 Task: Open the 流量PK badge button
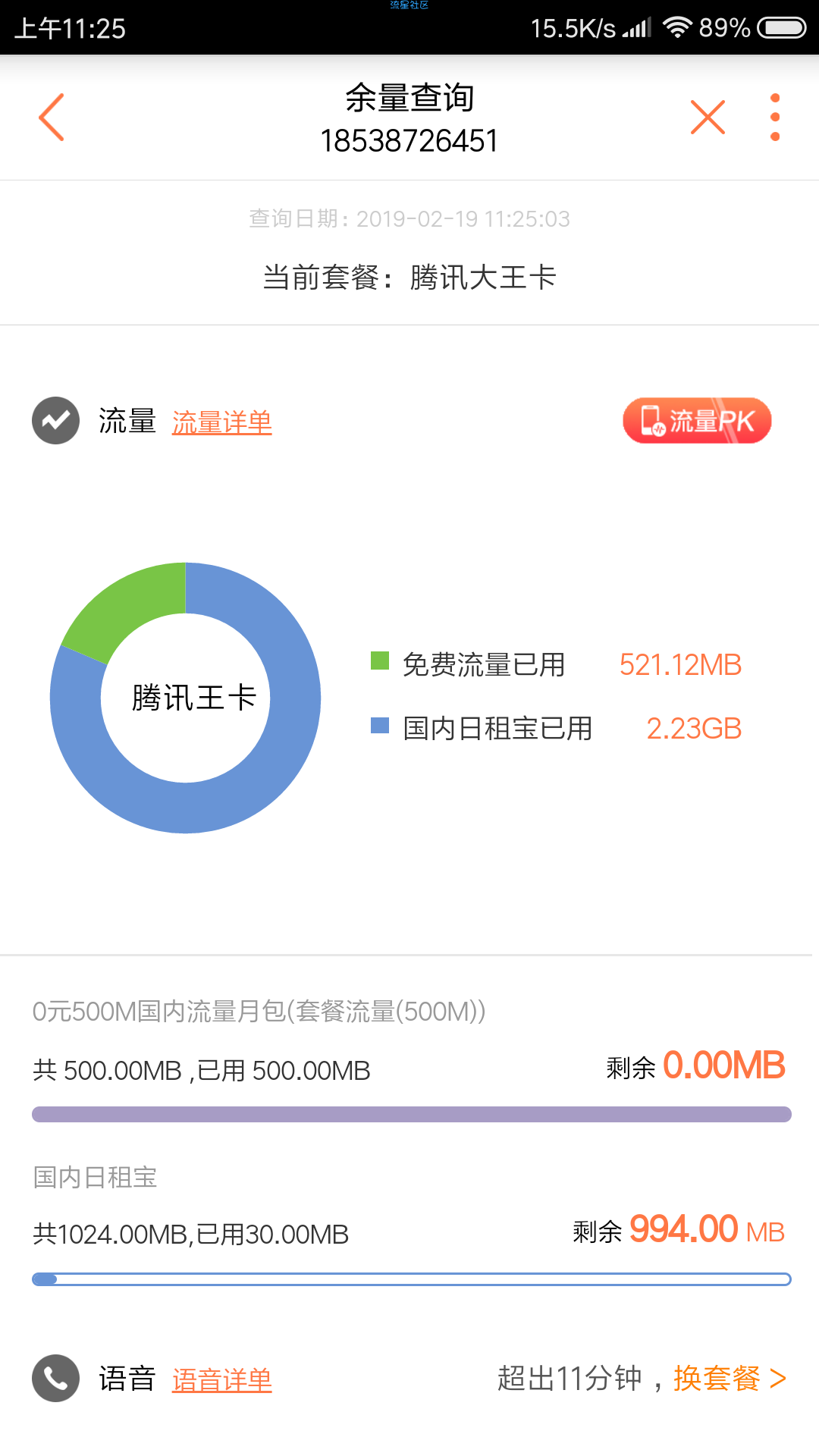pyautogui.click(x=697, y=420)
